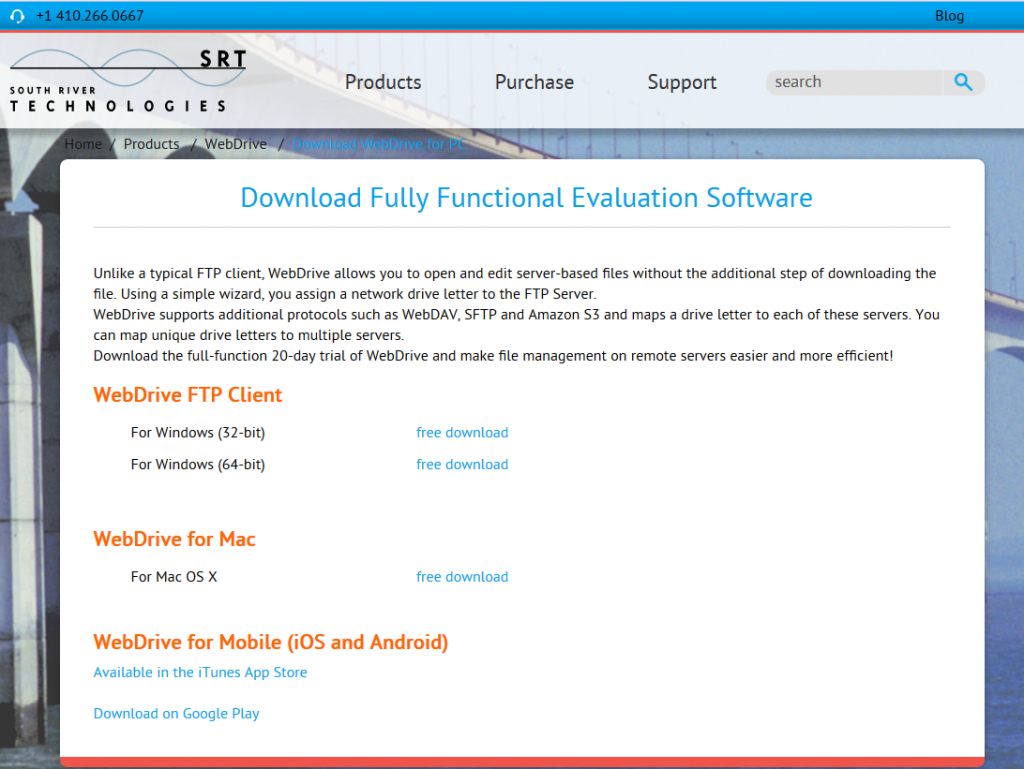The height and width of the screenshot is (769, 1024).
Task: Click the headset support icon
Action: 17,16
